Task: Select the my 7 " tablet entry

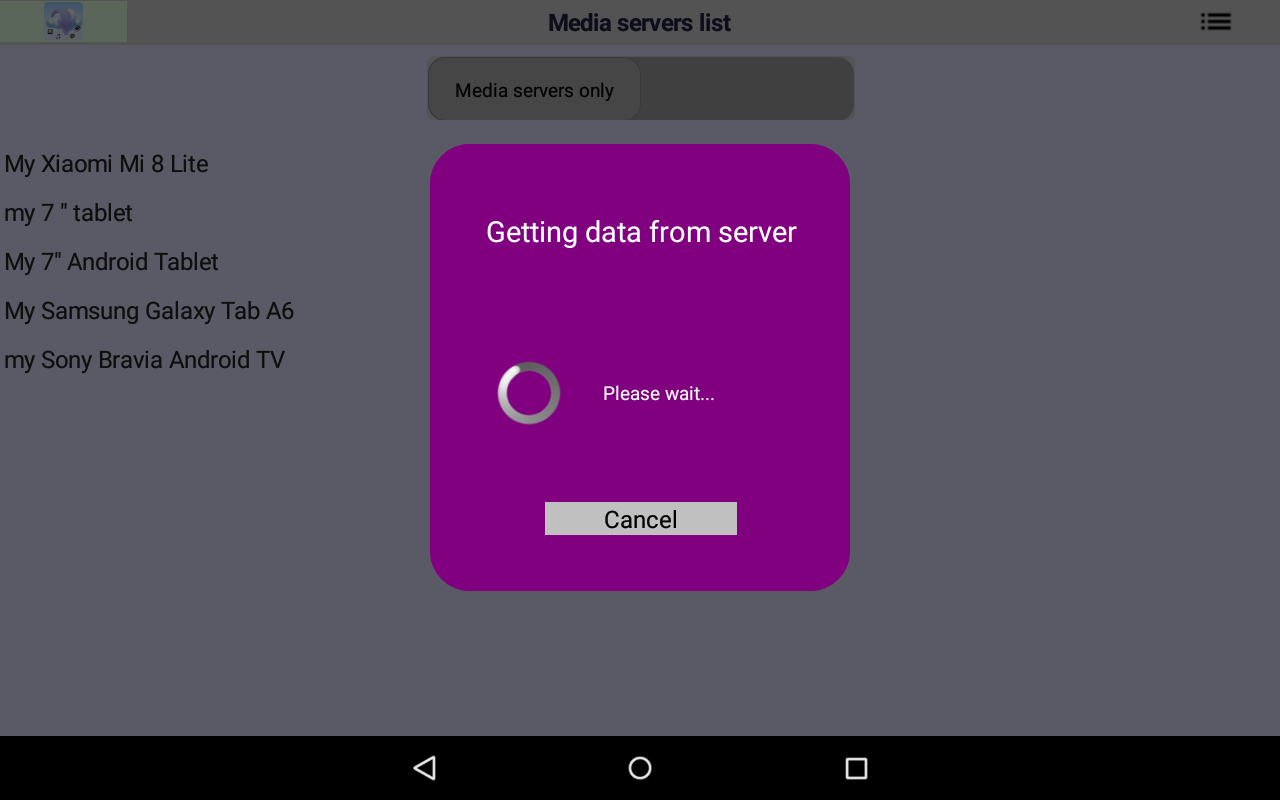Action: point(68,213)
